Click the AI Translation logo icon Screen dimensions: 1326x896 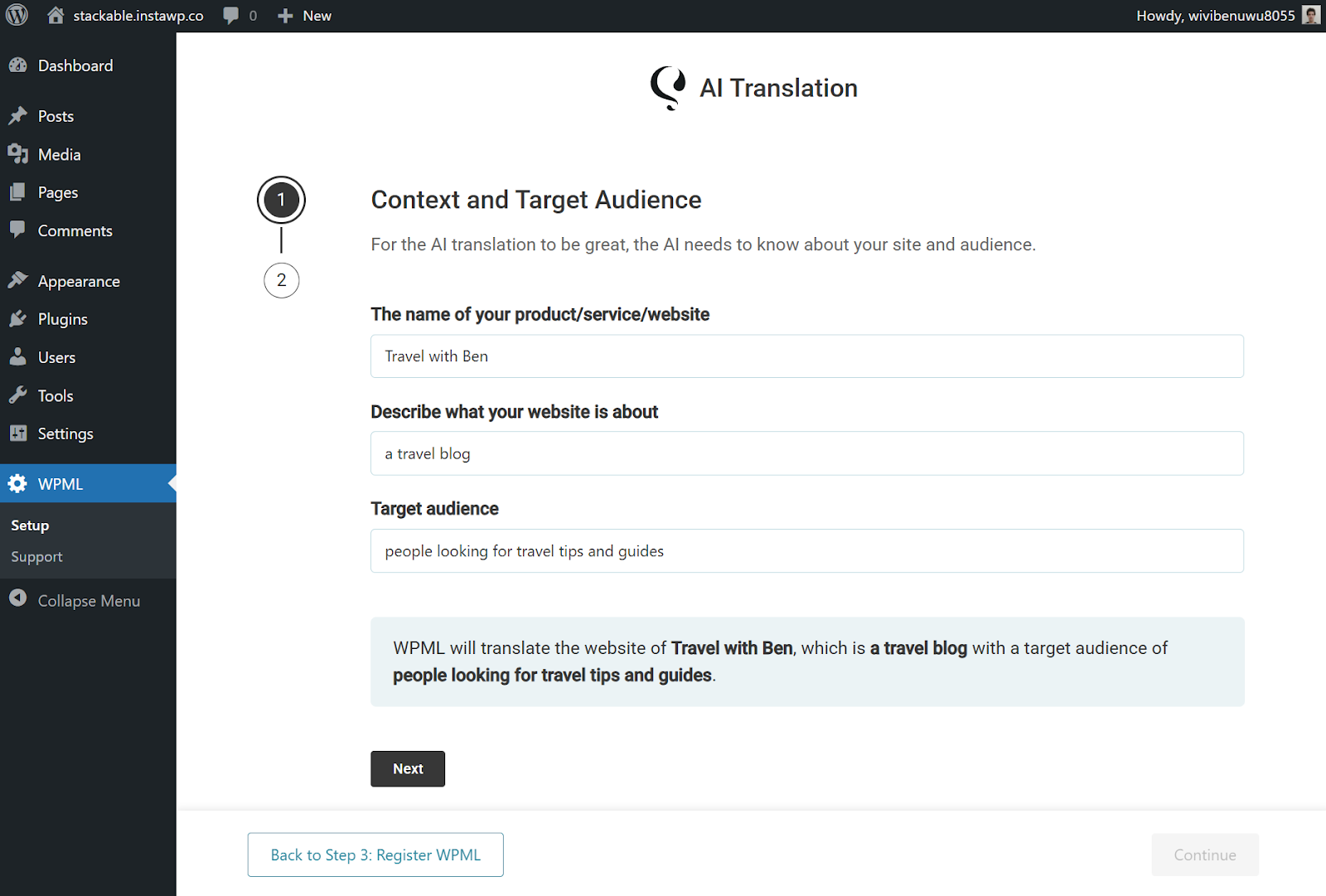pos(668,88)
